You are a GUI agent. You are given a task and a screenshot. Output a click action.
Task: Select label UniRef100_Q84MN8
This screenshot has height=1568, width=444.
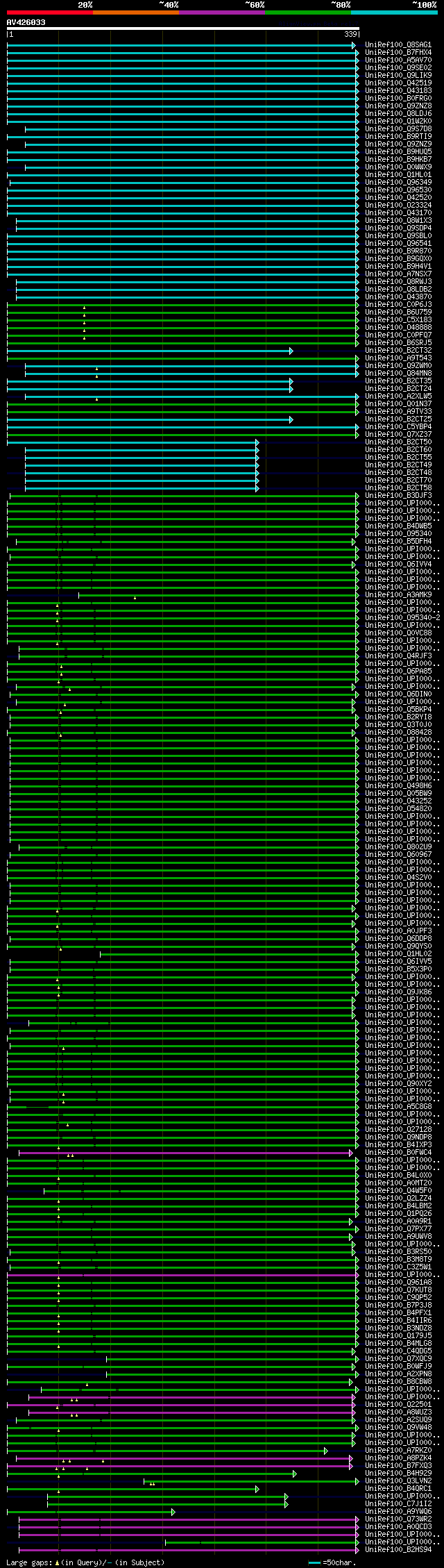click(398, 374)
